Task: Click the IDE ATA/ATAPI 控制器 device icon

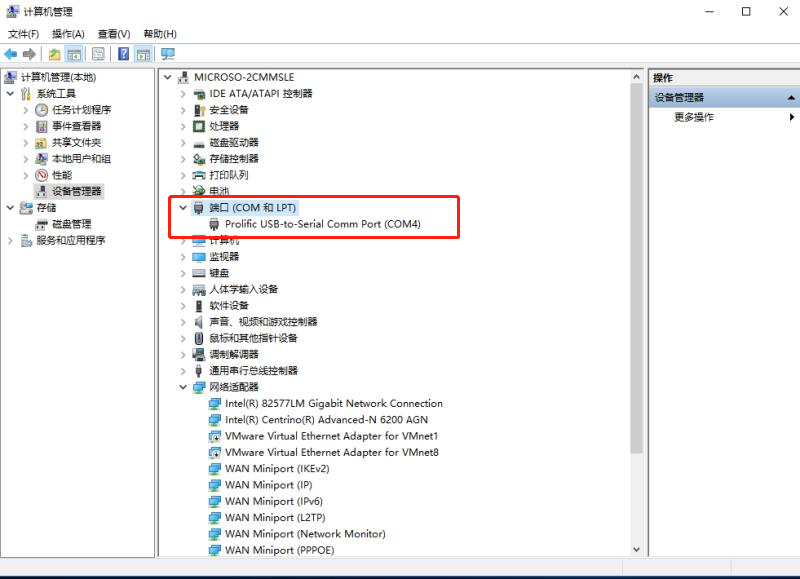Action: pyautogui.click(x=199, y=94)
